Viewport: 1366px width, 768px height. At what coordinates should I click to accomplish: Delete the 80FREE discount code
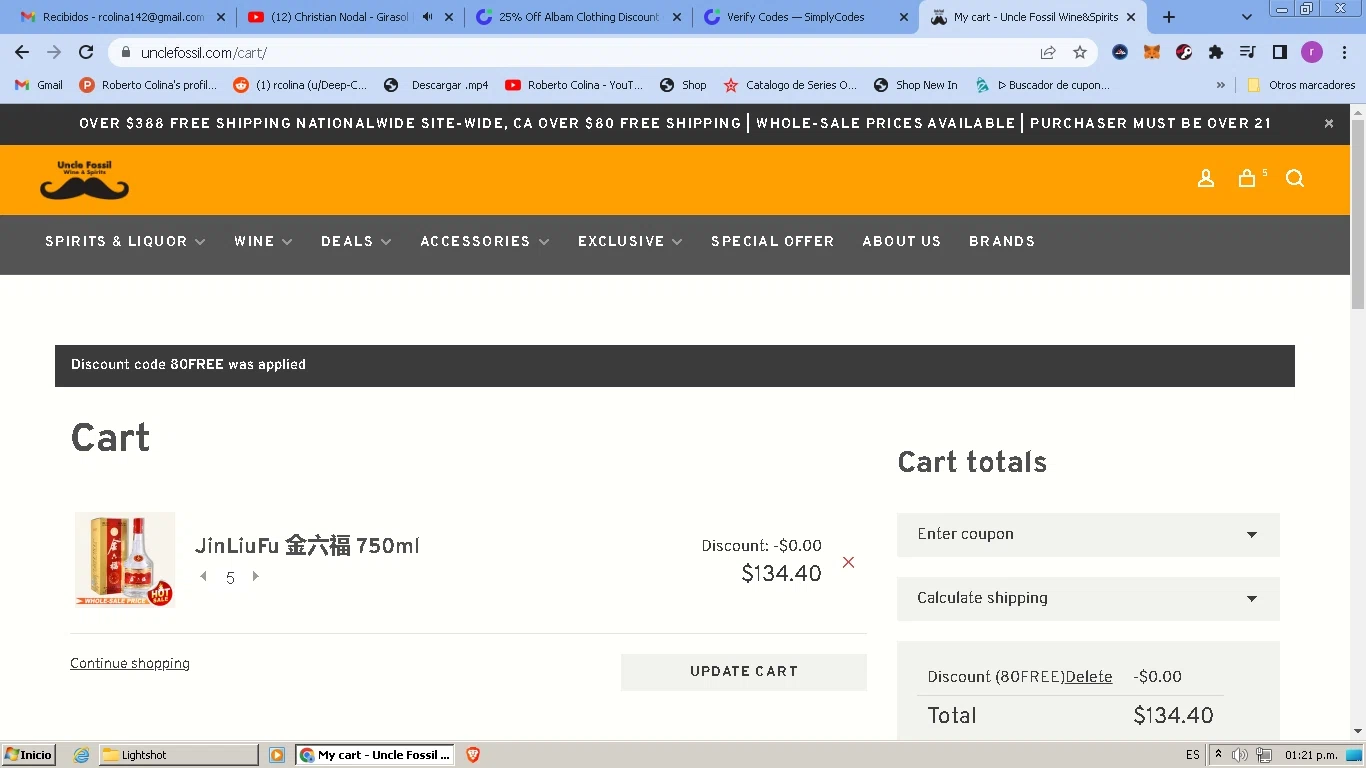coord(1089,677)
